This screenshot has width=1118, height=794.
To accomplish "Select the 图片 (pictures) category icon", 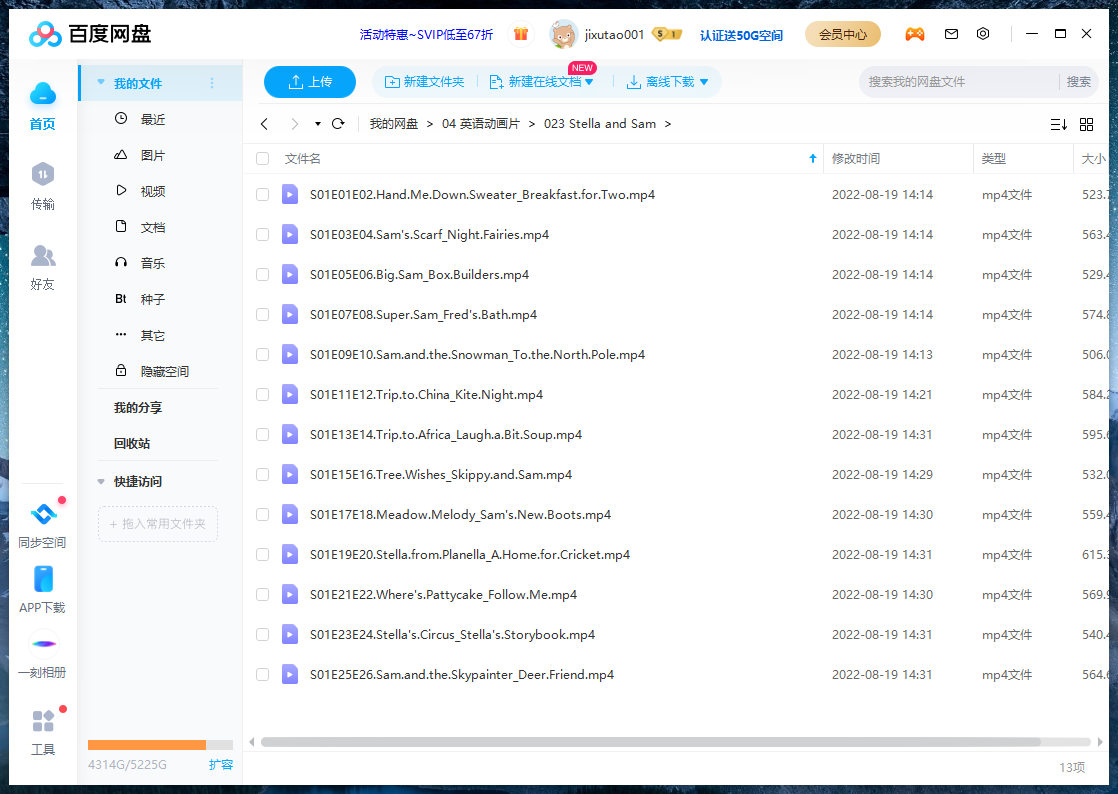I will [121, 154].
